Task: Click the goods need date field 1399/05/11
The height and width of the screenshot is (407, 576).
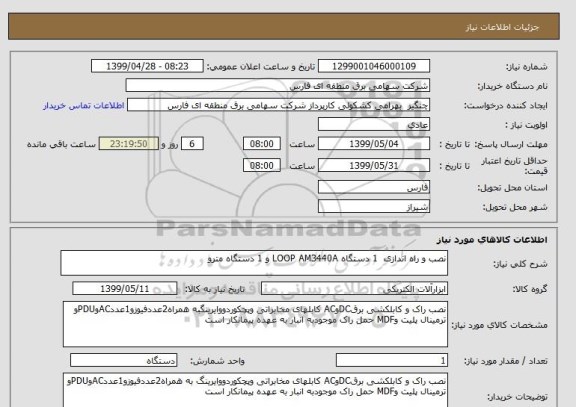Action: tap(125, 289)
